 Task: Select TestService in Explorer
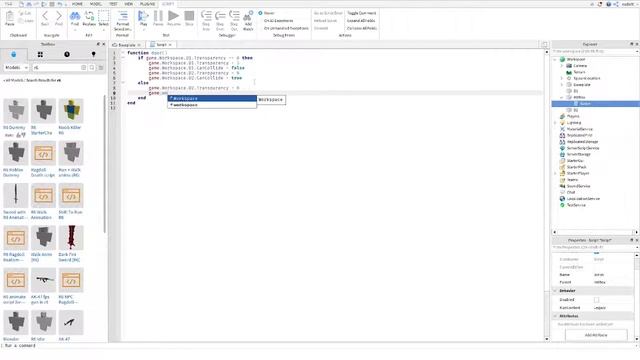576,205
